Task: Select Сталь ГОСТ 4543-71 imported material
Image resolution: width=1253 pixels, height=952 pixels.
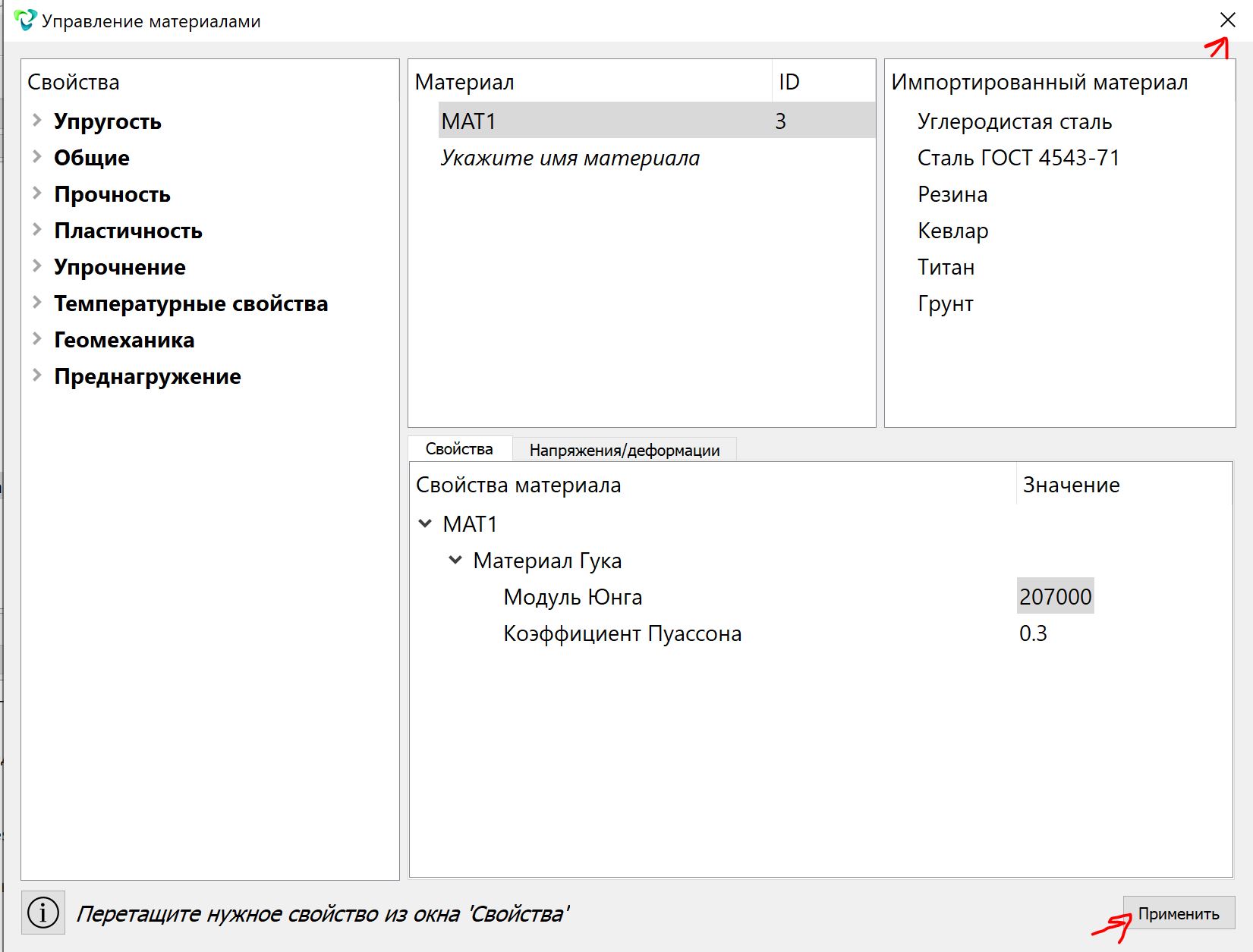Action: 1018,158
